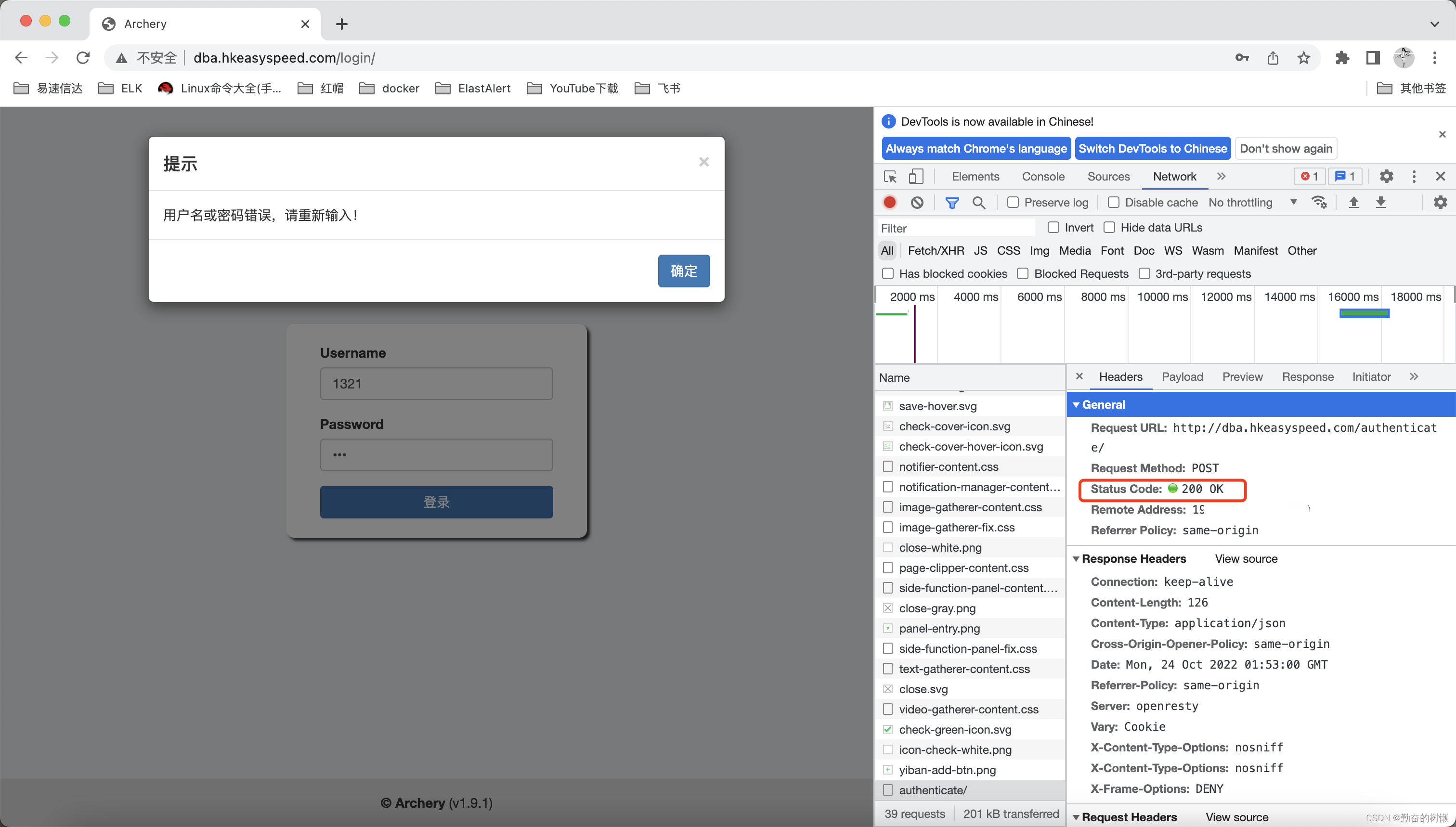Toggle the device toolbar in DevTools
The image size is (1456, 827).
tap(915, 176)
